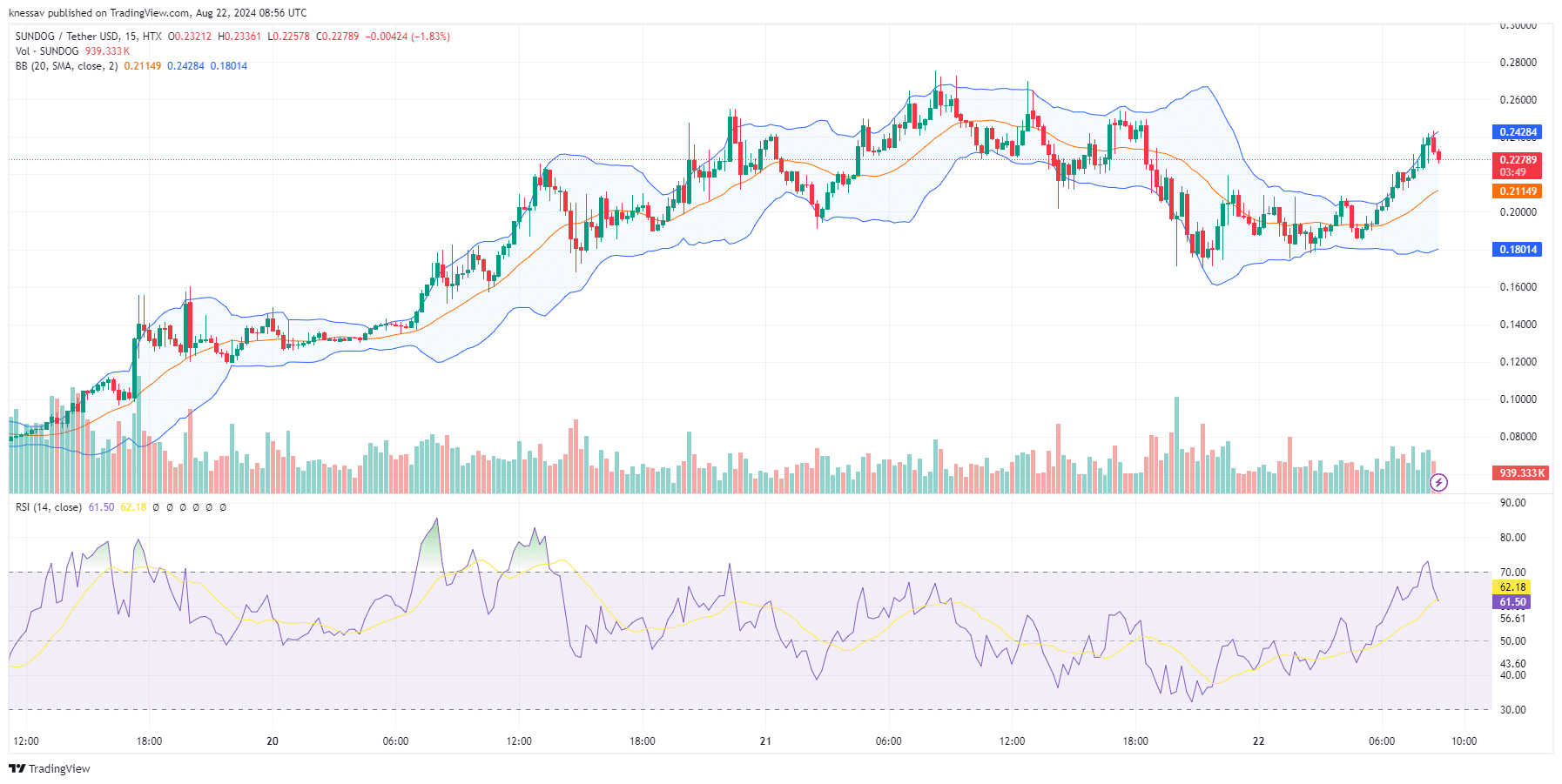This screenshot has width=1562, height=784.
Task: Click the RSI 50.00 axis tick
Action: click(1512, 641)
